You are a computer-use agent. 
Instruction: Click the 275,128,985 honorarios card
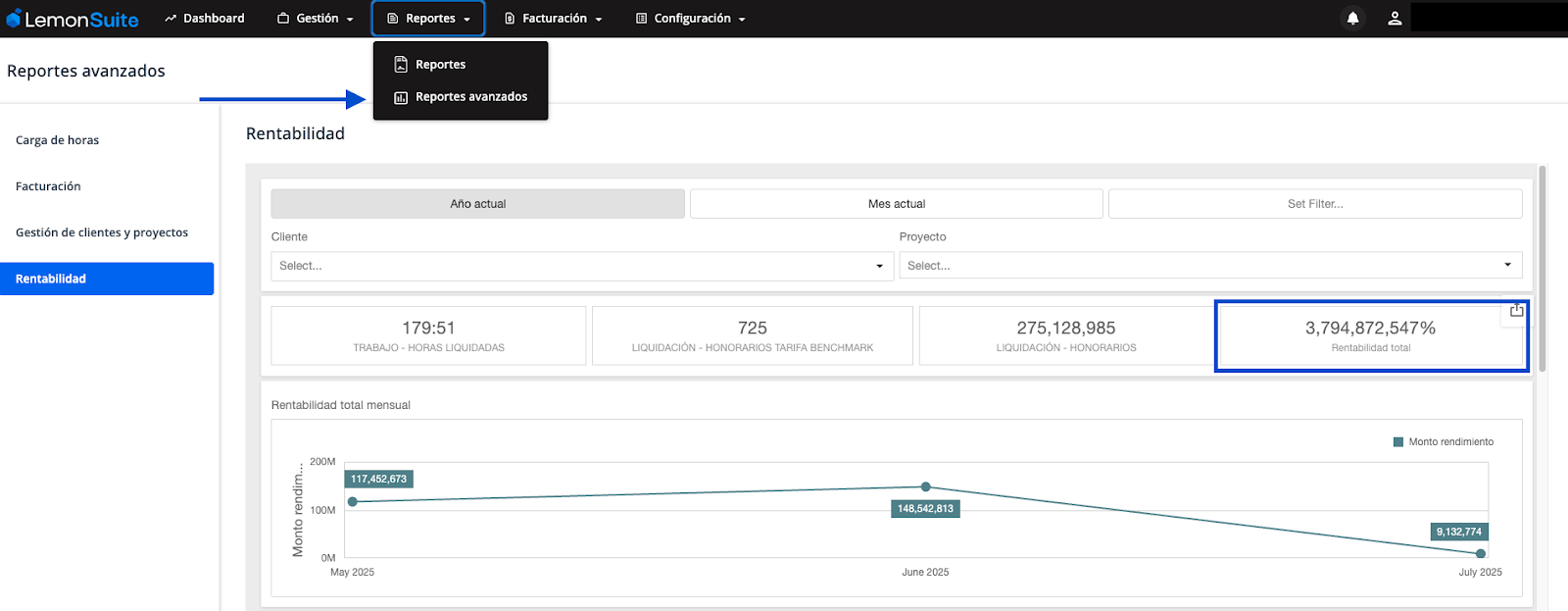coord(1066,335)
